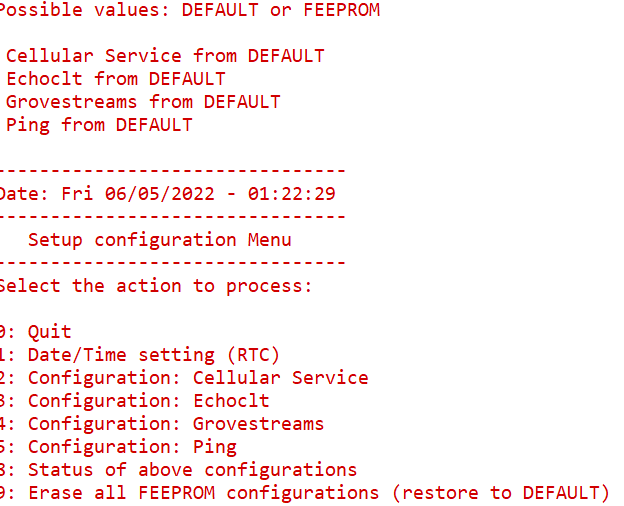The height and width of the screenshot is (506, 624).
Task: Click Configuration: Cellular Service option
Action: pos(184,378)
